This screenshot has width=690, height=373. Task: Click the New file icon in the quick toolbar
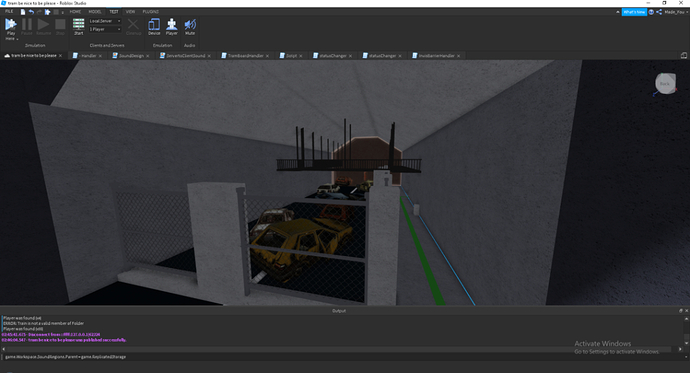tap(23, 12)
